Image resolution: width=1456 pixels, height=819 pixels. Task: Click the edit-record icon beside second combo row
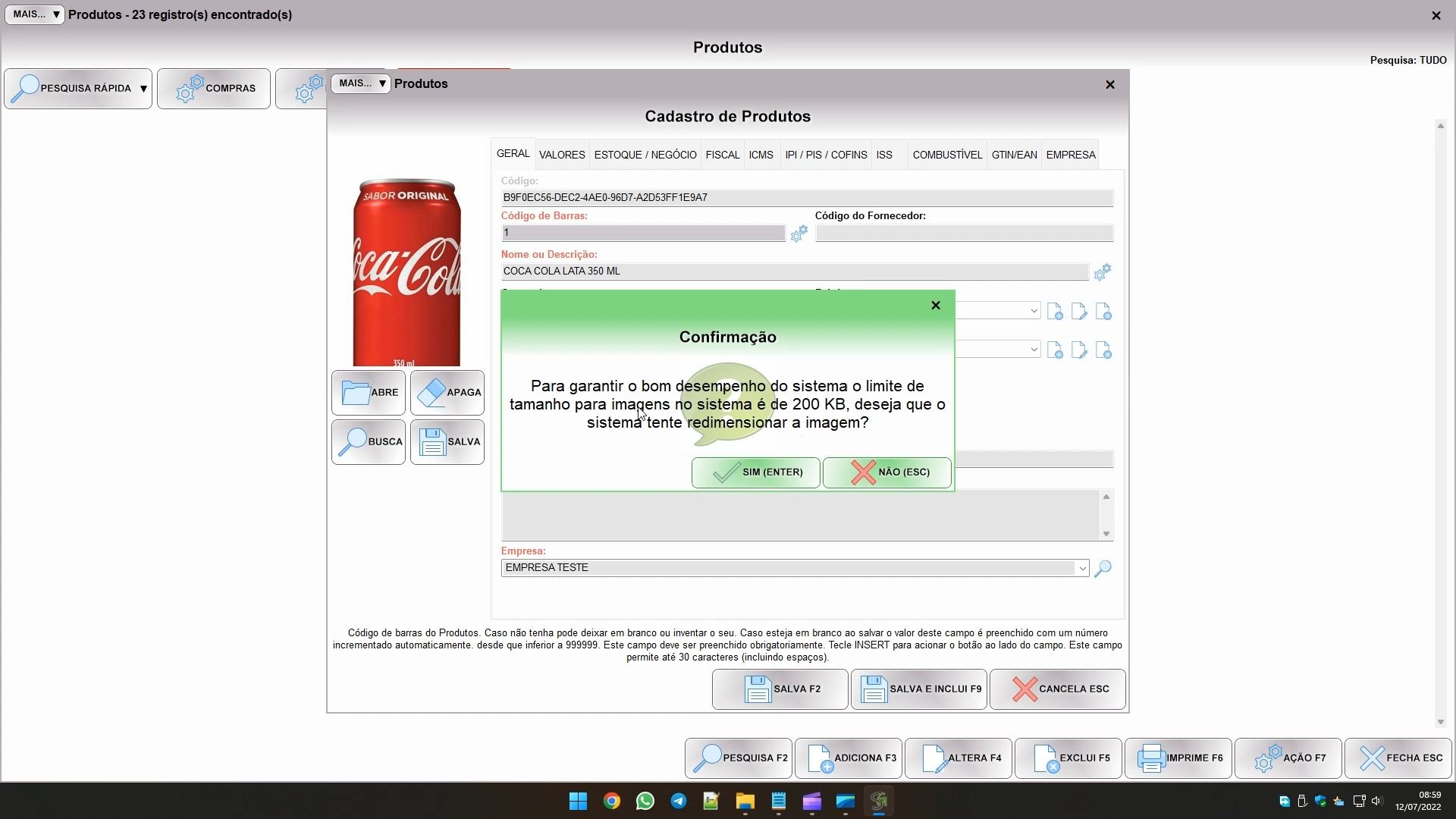[1078, 350]
